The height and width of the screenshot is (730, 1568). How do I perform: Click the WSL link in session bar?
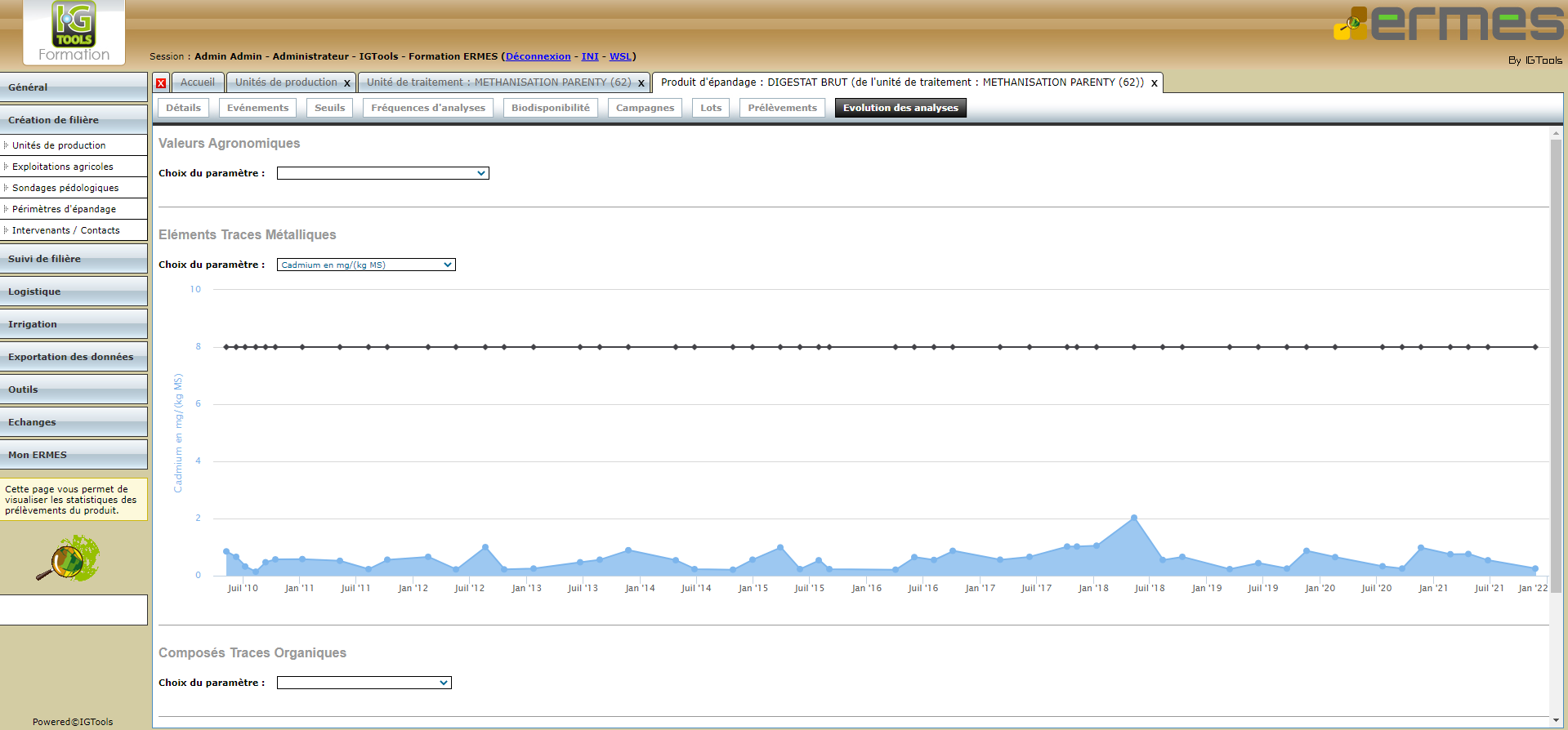click(x=620, y=56)
